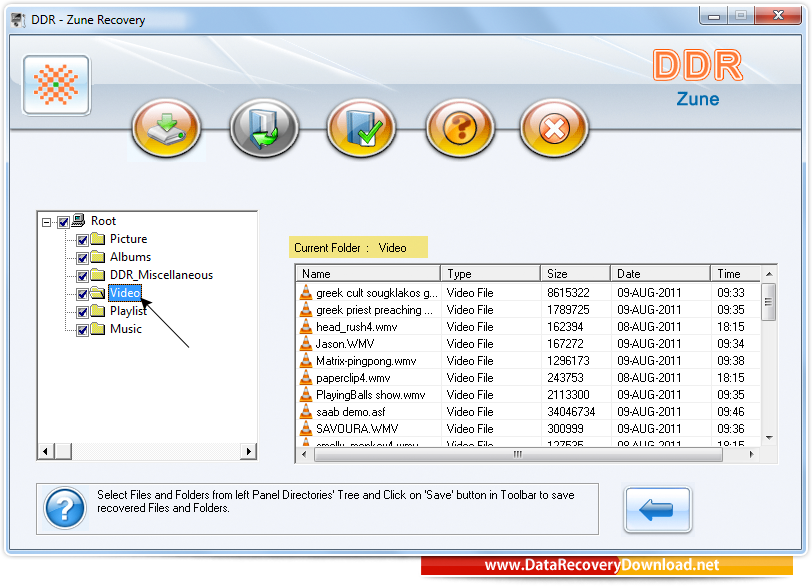Uncheck the Video folder checkbox
The width and height of the screenshot is (812, 586).
[82, 294]
